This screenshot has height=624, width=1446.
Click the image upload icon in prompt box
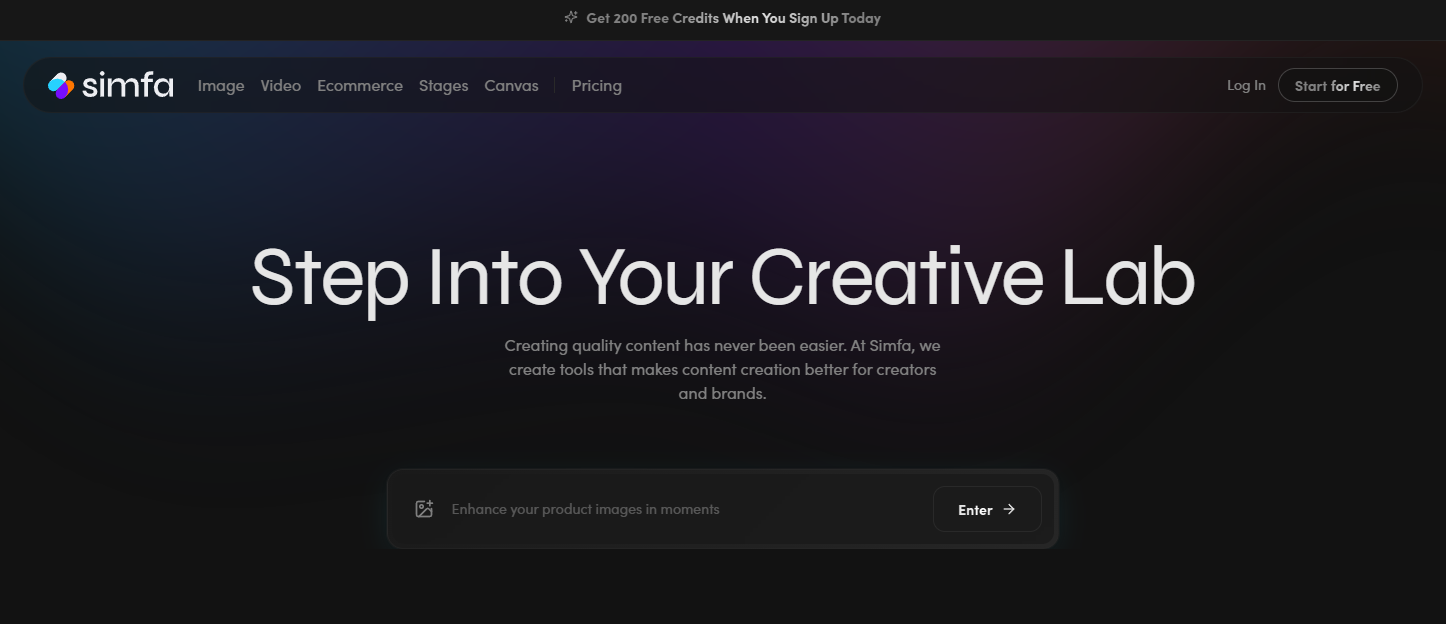click(424, 509)
